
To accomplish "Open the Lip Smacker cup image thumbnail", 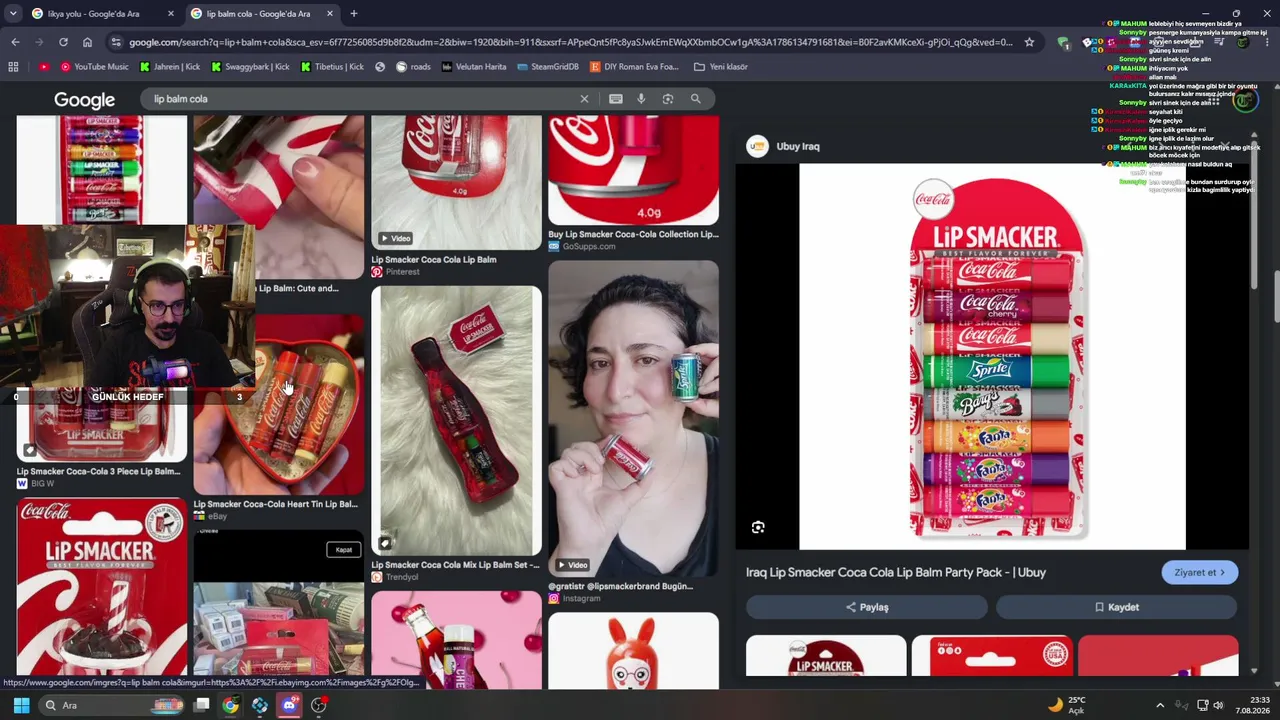I will 101,587.
